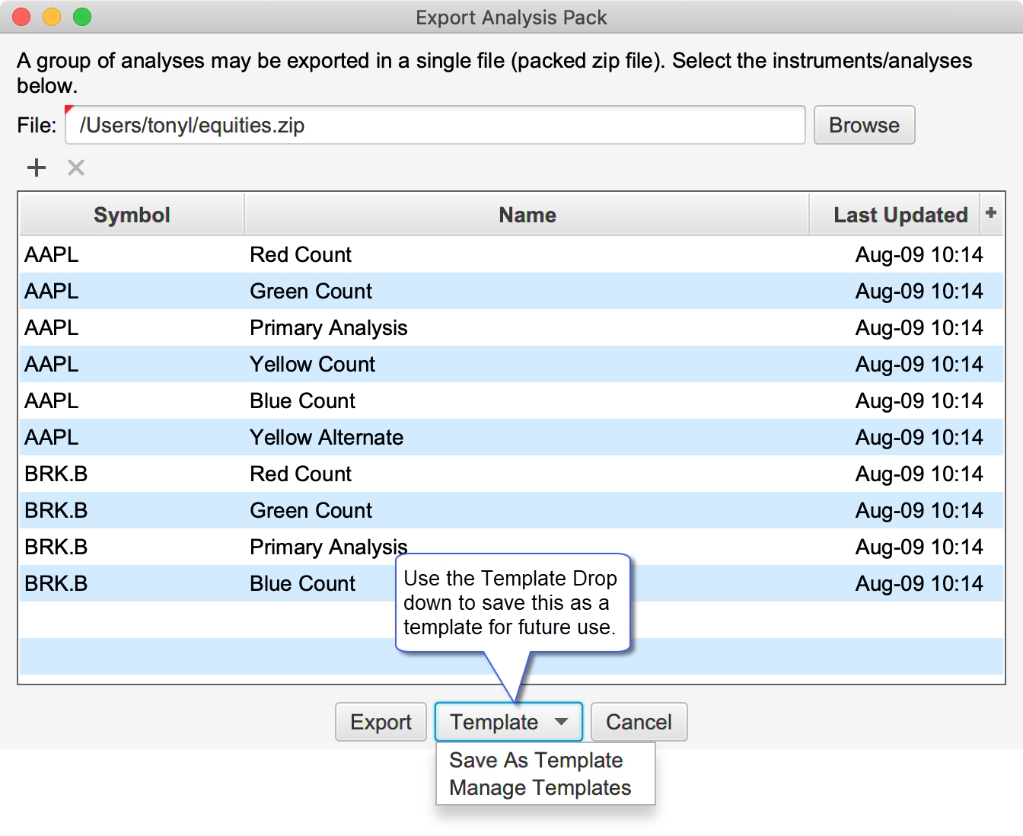Select the BRK.B Green Count row
The width and height of the screenshot is (1023, 836).
pyautogui.click(x=511, y=510)
